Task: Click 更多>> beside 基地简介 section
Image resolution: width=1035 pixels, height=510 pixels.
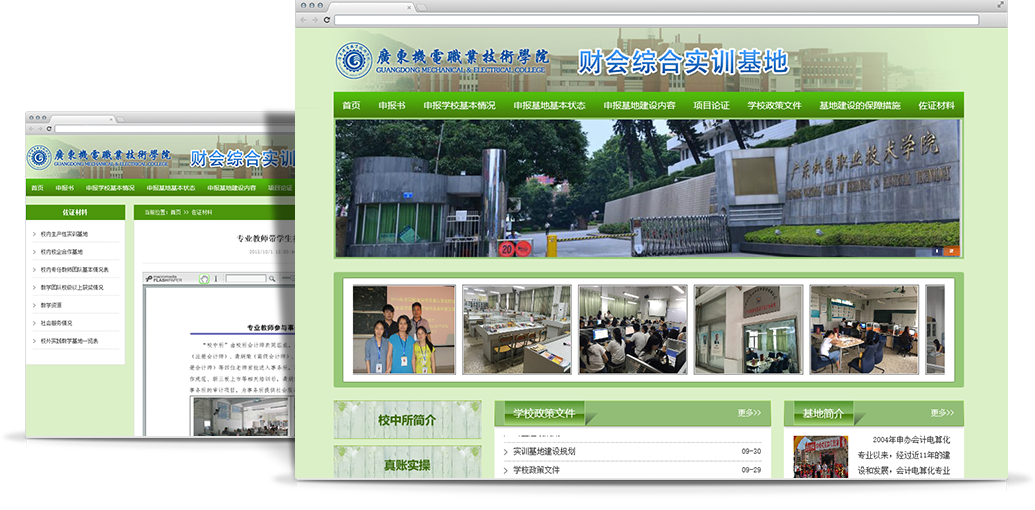Action: pyautogui.click(x=942, y=412)
